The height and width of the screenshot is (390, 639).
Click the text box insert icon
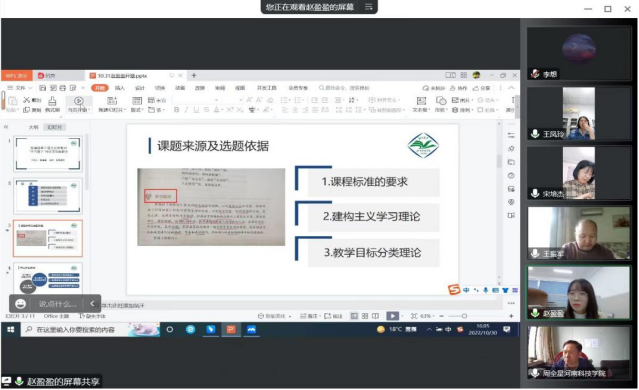tap(421, 101)
